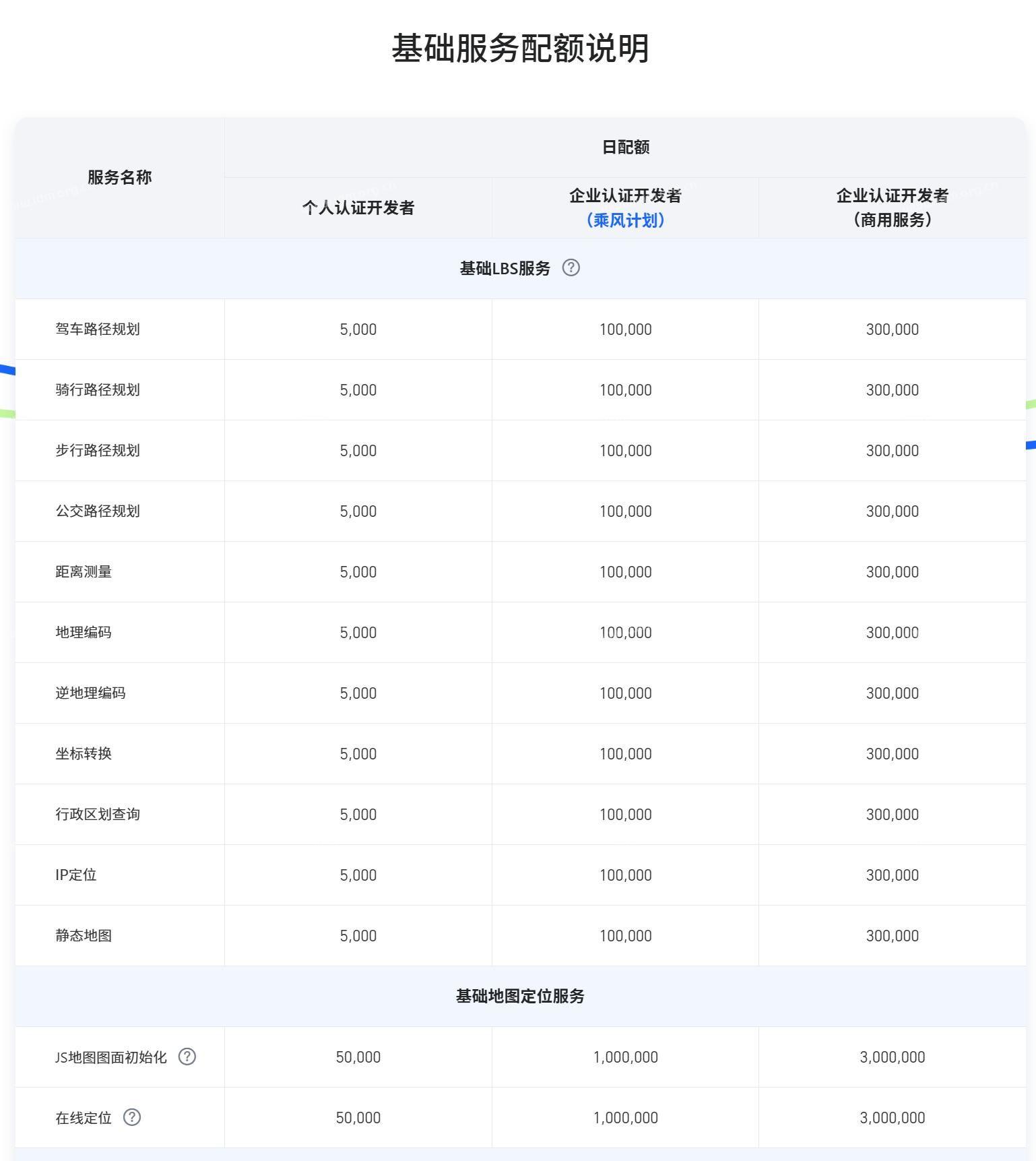1036x1161 pixels.
Task: Select the 距离测量 service name
Action: (x=84, y=572)
